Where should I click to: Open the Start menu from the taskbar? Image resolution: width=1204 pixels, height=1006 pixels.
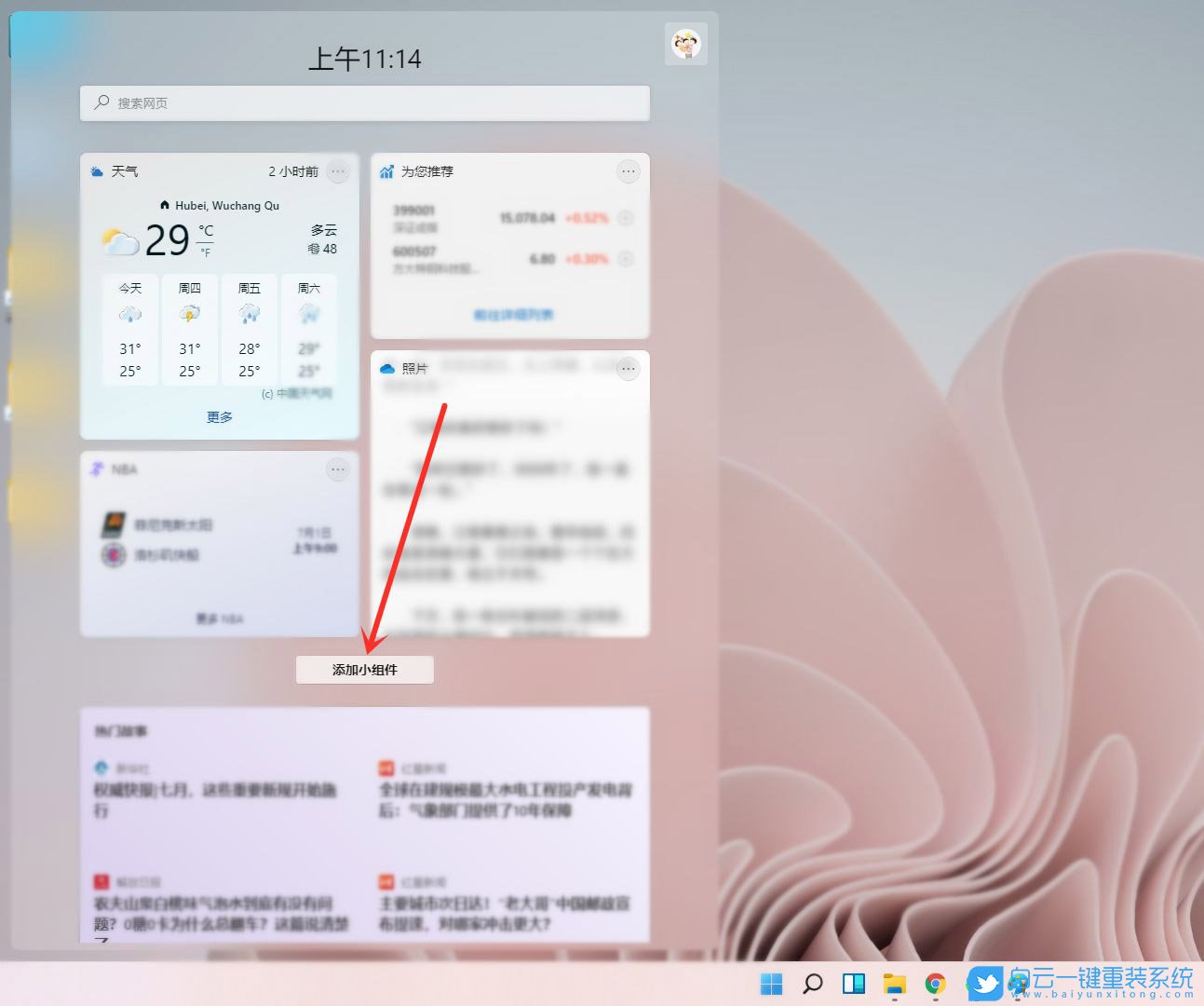click(x=771, y=983)
